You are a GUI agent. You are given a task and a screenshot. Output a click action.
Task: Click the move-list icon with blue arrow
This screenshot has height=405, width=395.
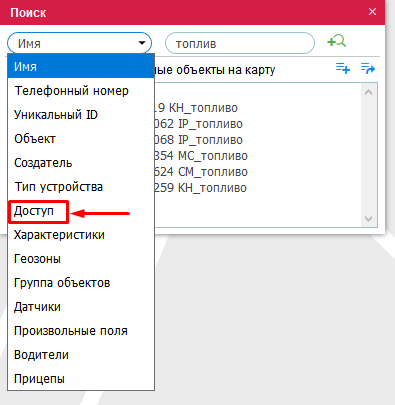[x=368, y=68]
